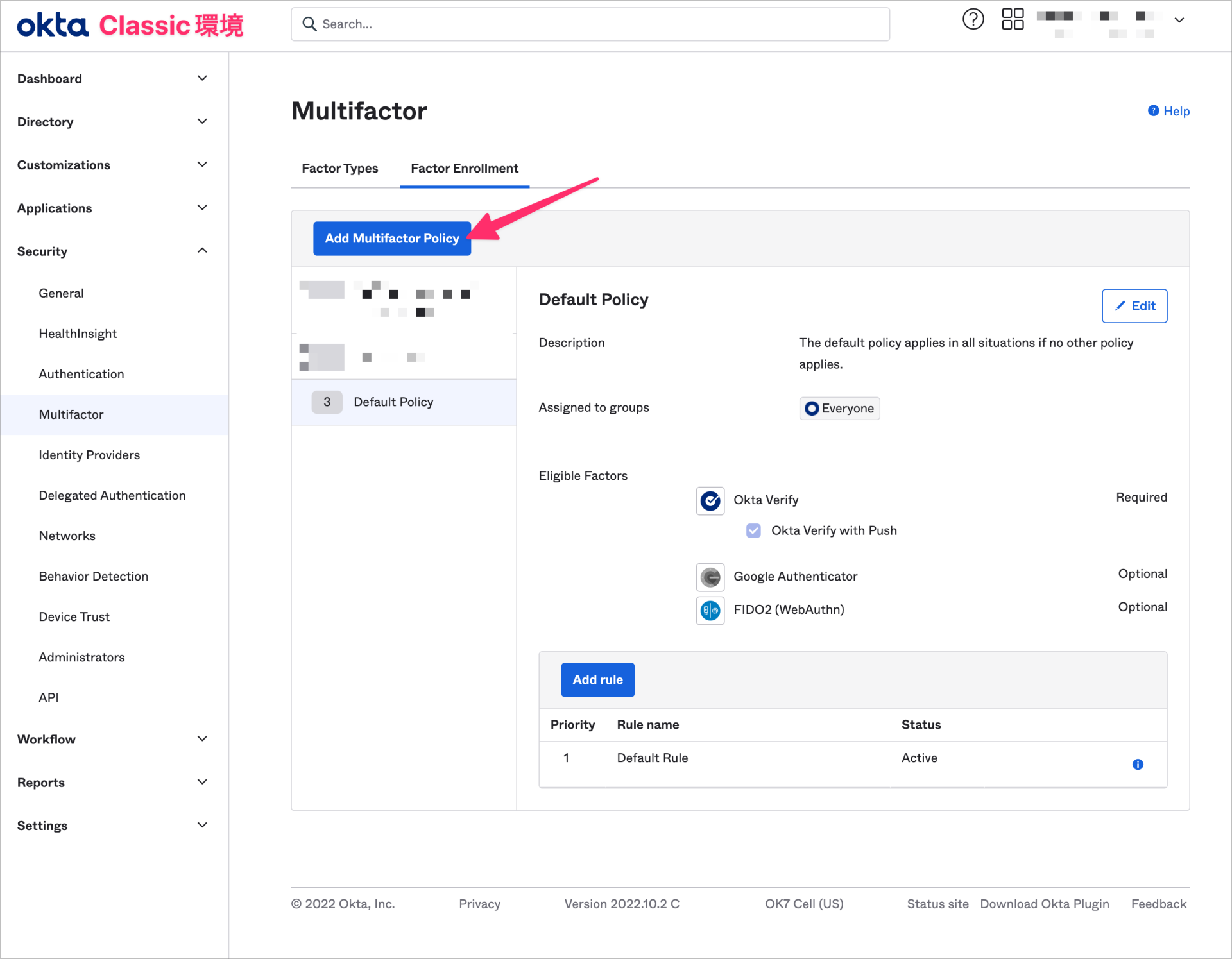Image resolution: width=1232 pixels, height=959 pixels.
Task: Open the Download Okta Plugin link
Action: [x=1045, y=903]
